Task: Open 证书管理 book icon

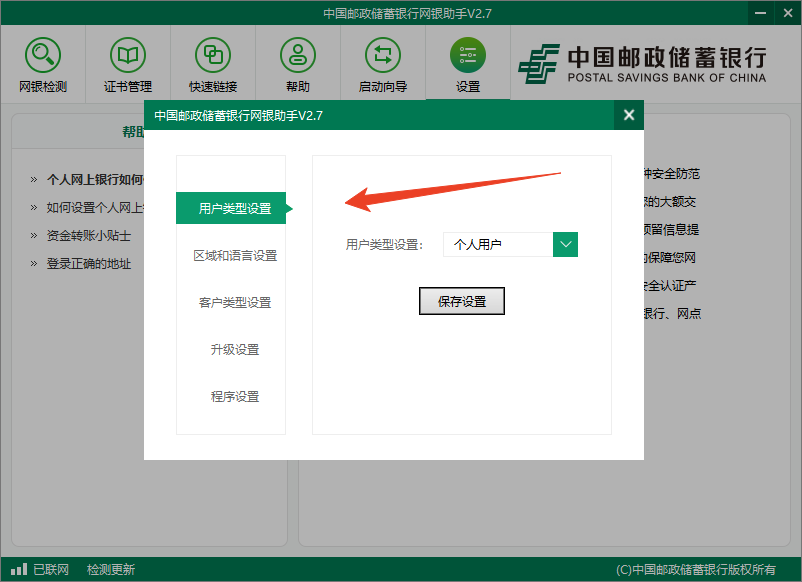Action: [x=128, y=55]
